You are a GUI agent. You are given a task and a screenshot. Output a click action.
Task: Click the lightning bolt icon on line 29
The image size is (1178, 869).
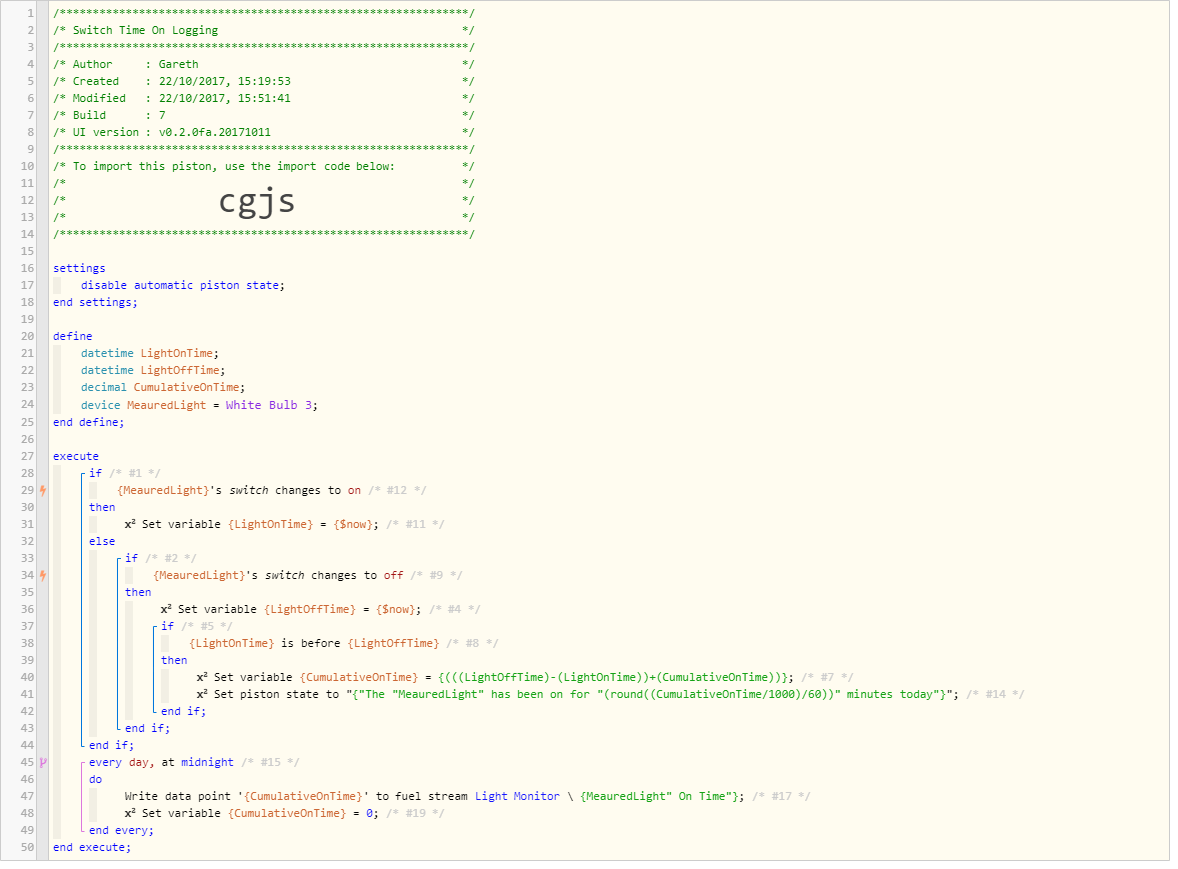coord(43,490)
